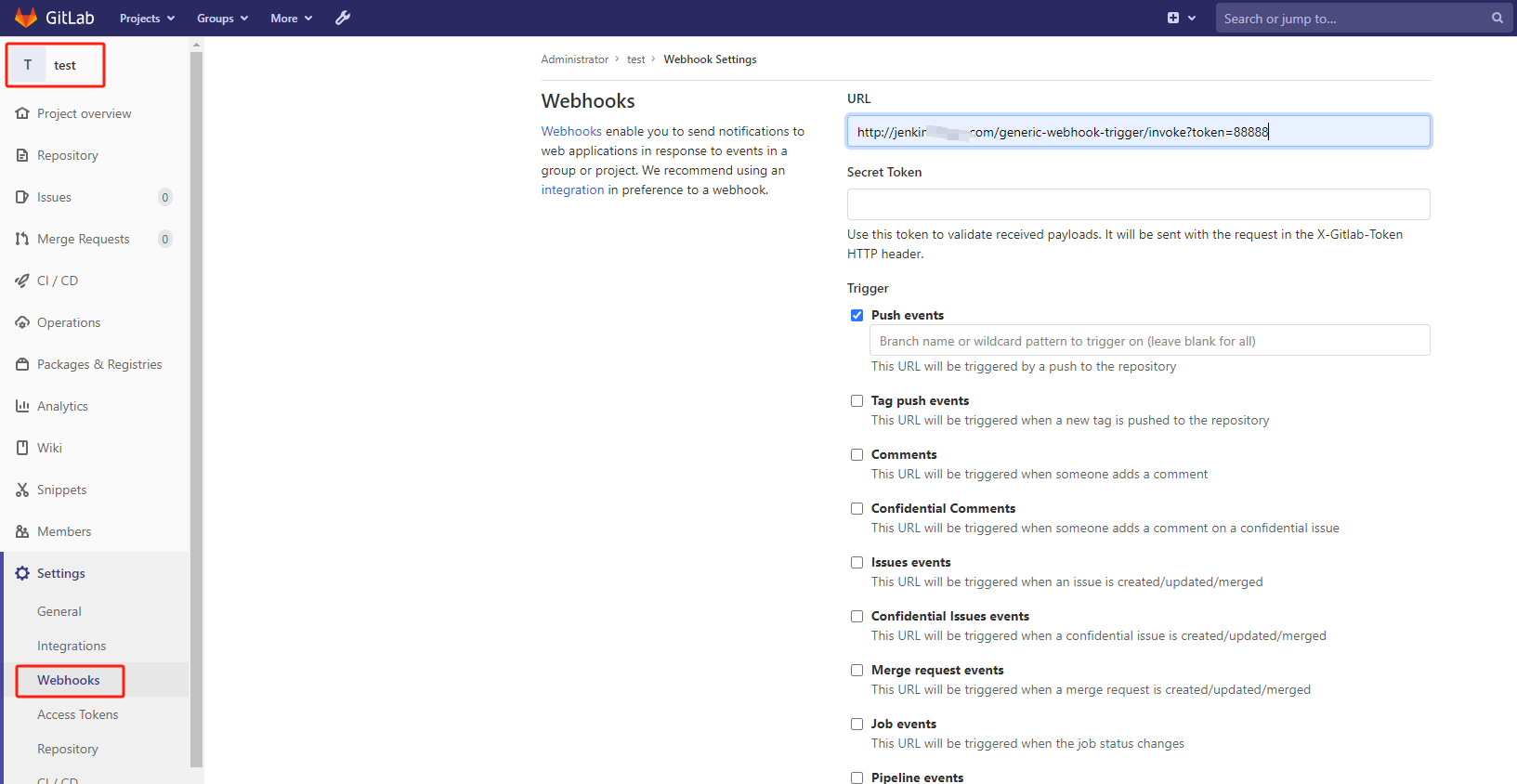Click the CI / CD rocket icon

pos(22,281)
